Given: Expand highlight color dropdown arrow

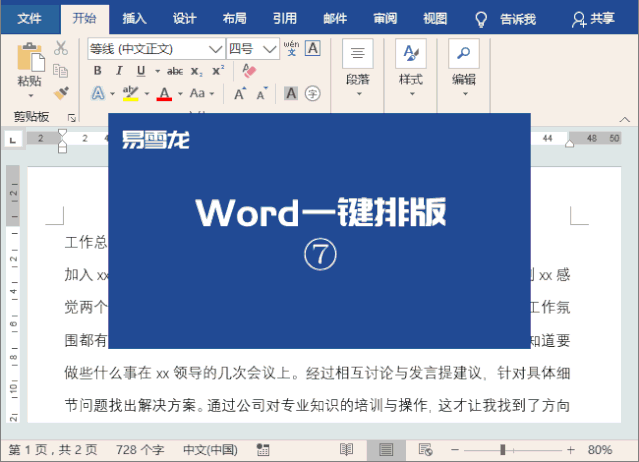Looking at the screenshot, I should (147, 94).
